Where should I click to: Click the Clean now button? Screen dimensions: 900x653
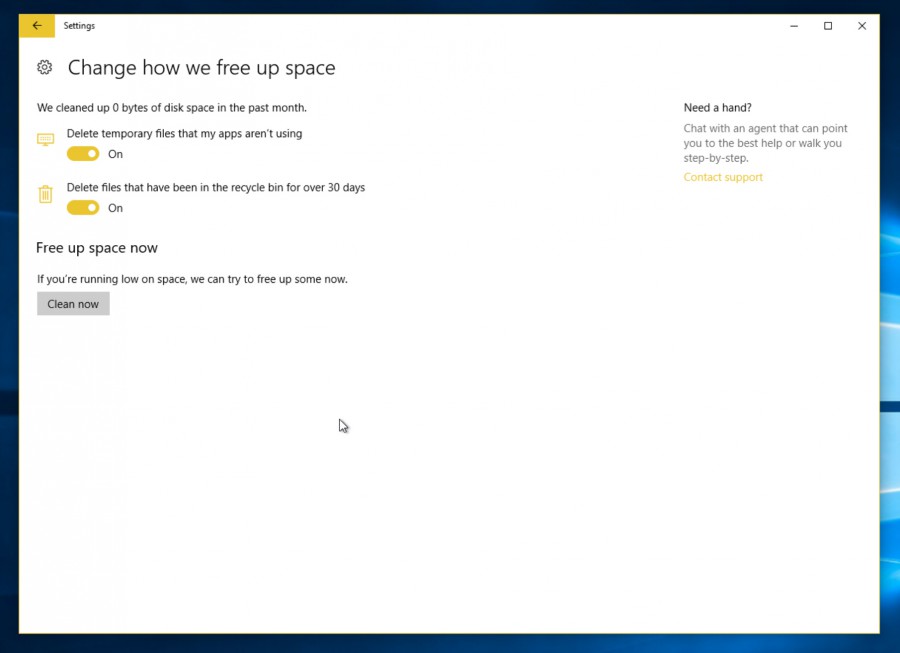pos(73,303)
